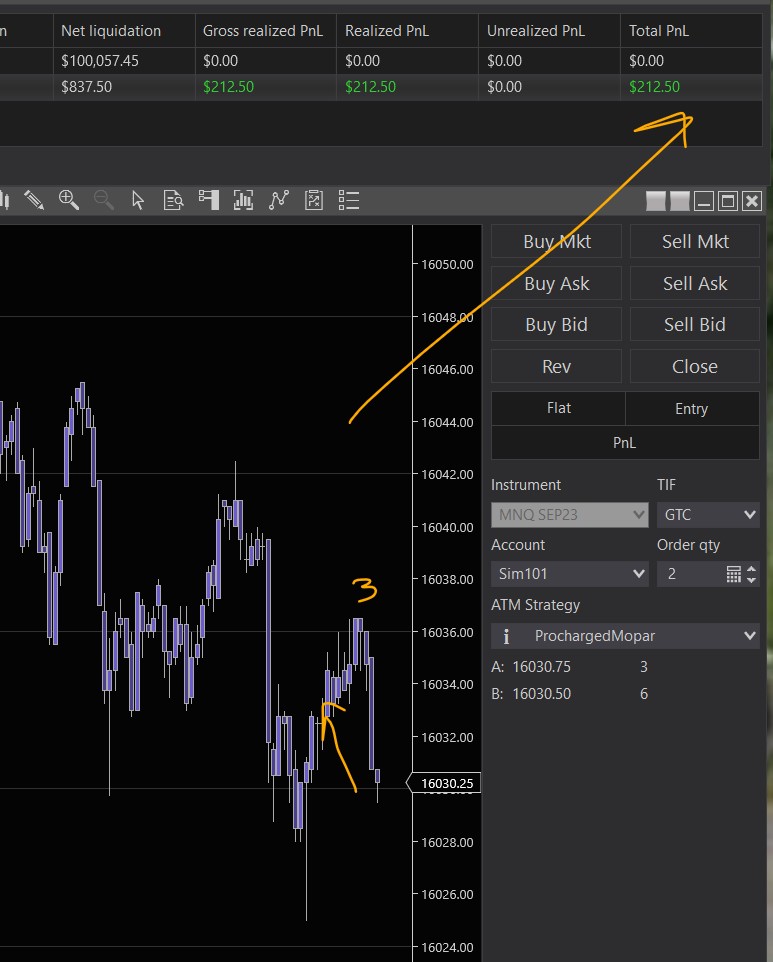Click the zoom in magnifier icon
The width and height of the screenshot is (773, 962).
pos(69,200)
